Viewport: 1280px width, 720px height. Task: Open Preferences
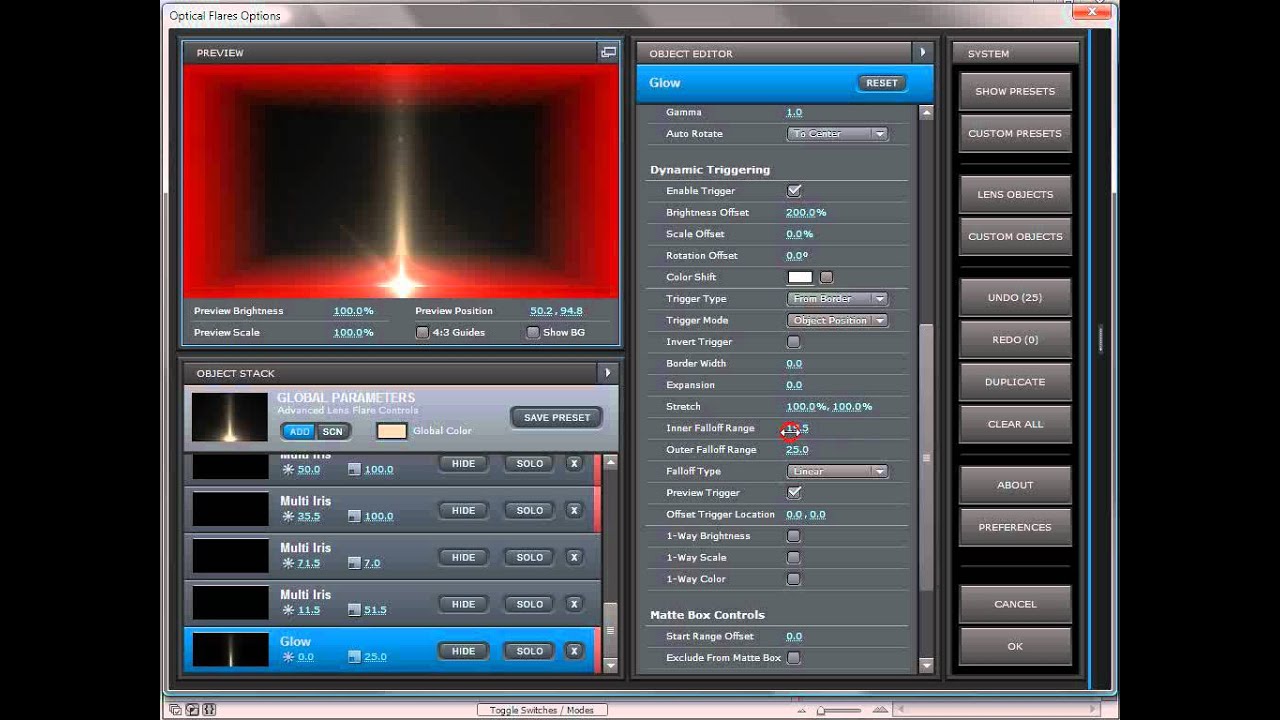click(x=1015, y=527)
